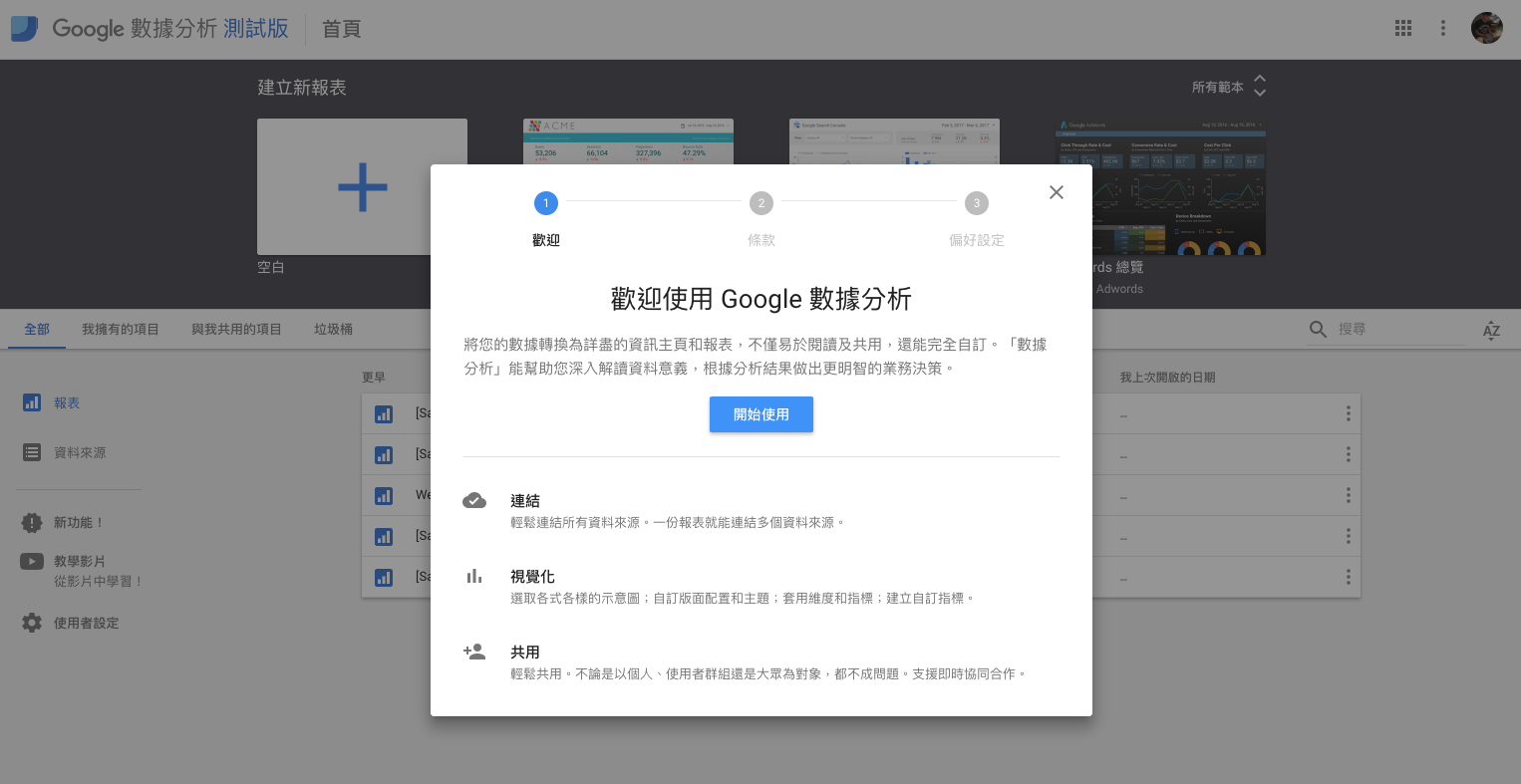Click the 視覺化 heading text

(532, 577)
